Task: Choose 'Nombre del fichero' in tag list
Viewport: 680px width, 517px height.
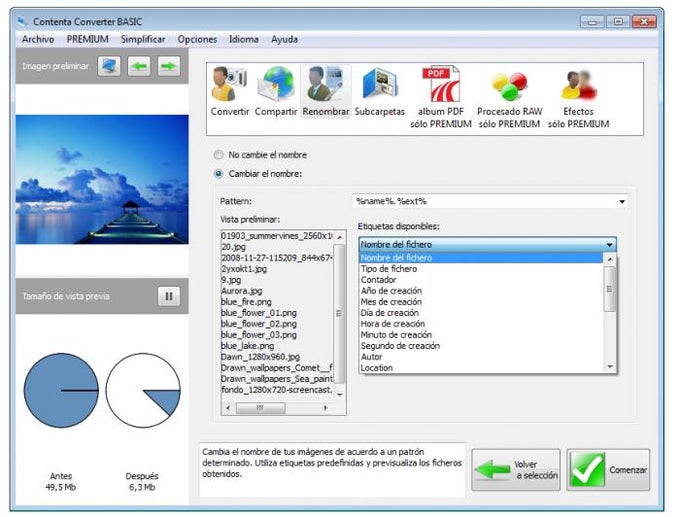Action: pos(481,258)
